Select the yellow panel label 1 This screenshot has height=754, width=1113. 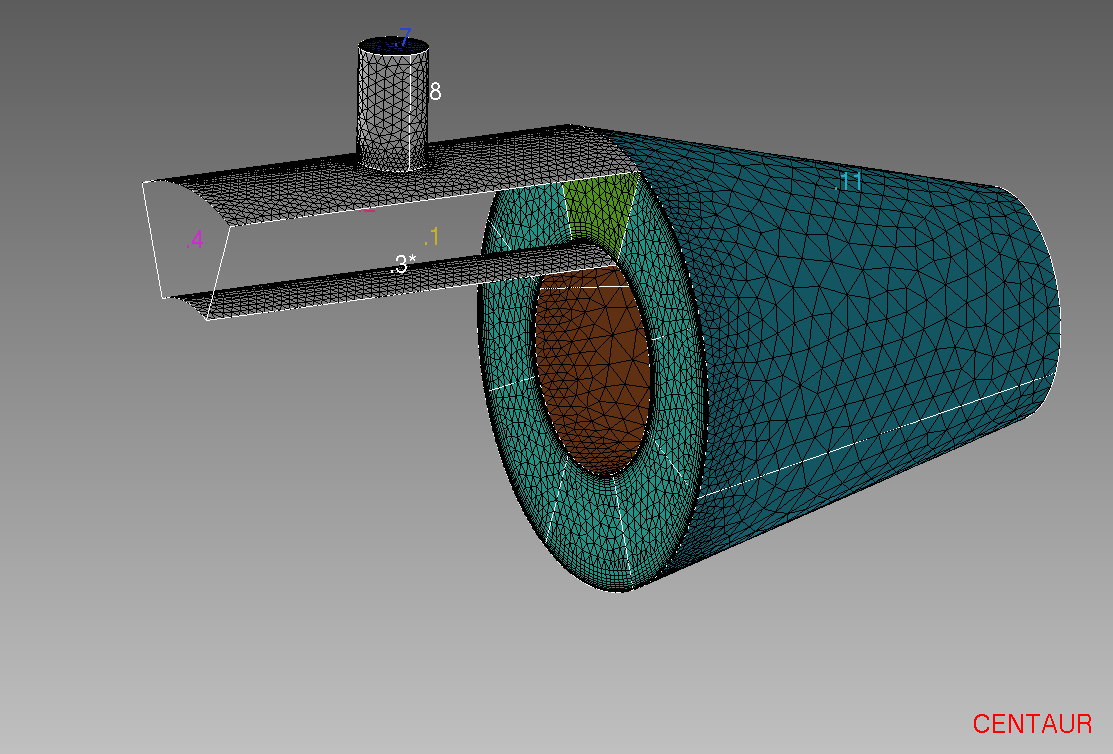tap(432, 237)
